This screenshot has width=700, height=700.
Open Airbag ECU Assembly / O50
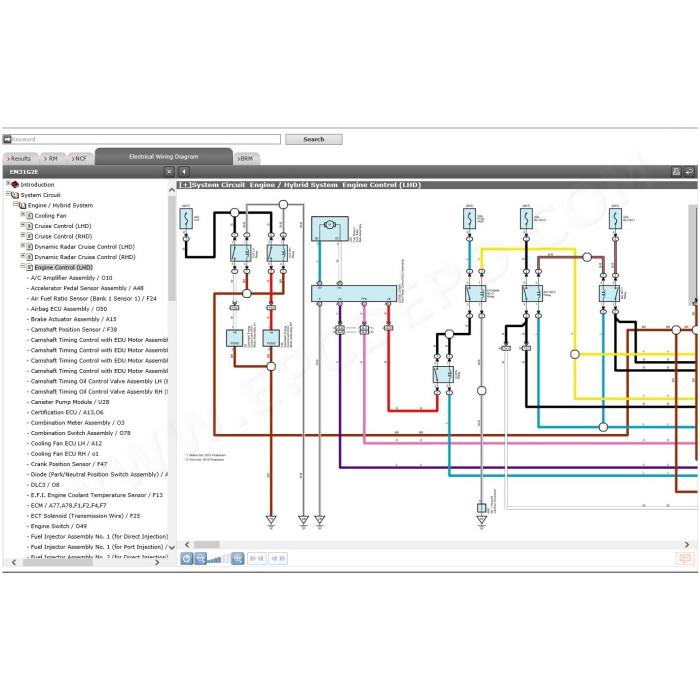(x=69, y=308)
